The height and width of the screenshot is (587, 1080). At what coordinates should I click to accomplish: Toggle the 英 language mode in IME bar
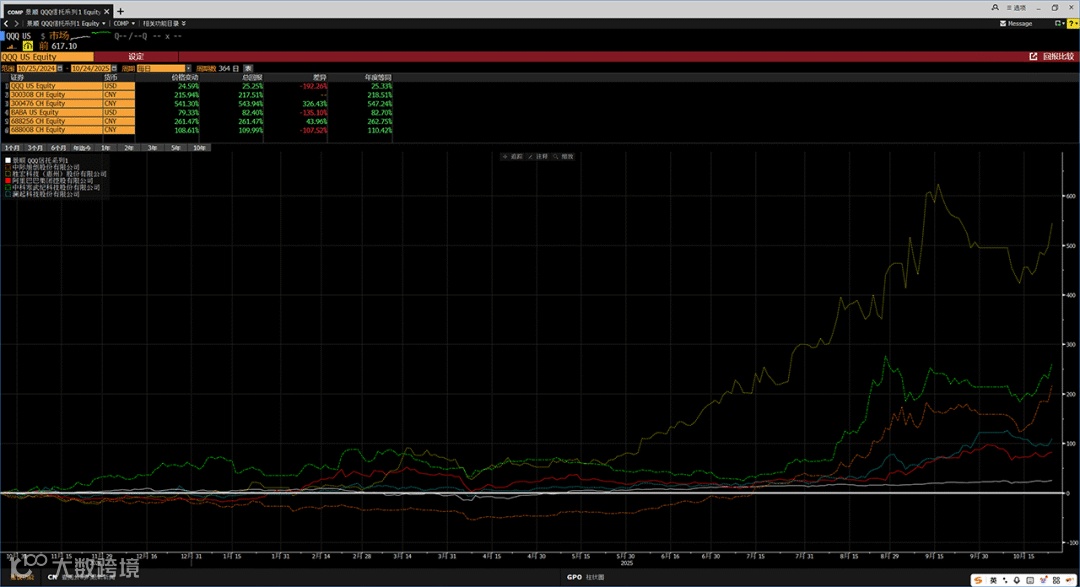click(993, 580)
